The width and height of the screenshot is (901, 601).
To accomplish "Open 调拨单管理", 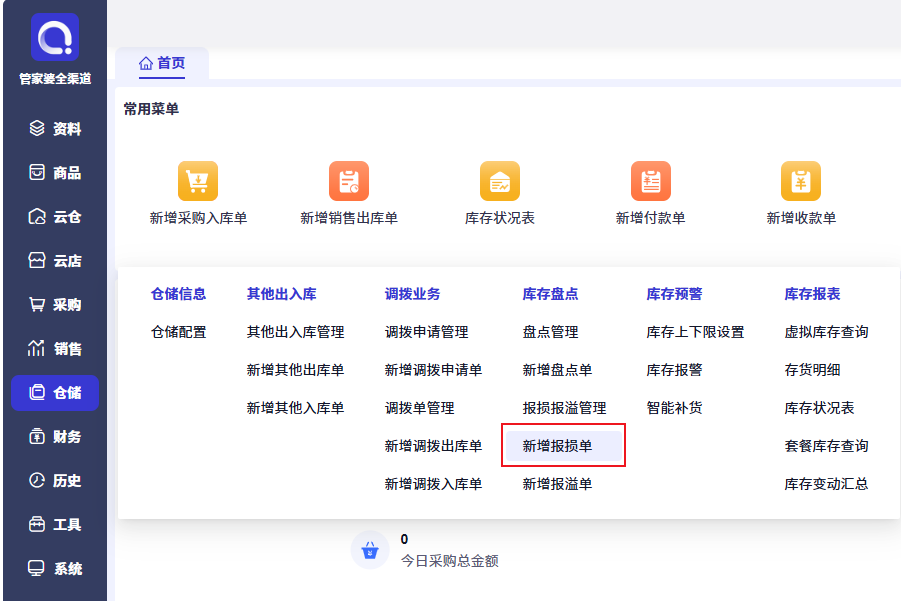I will pos(419,408).
